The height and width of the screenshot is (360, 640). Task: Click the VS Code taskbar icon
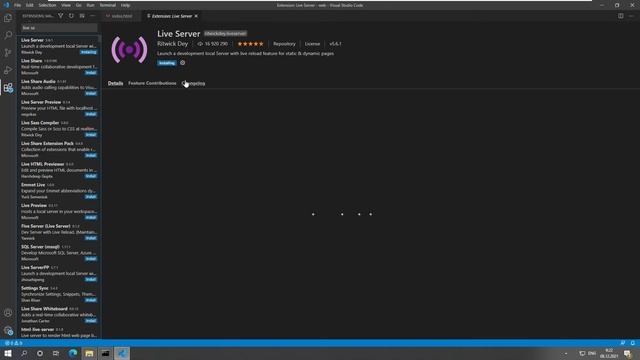122,353
